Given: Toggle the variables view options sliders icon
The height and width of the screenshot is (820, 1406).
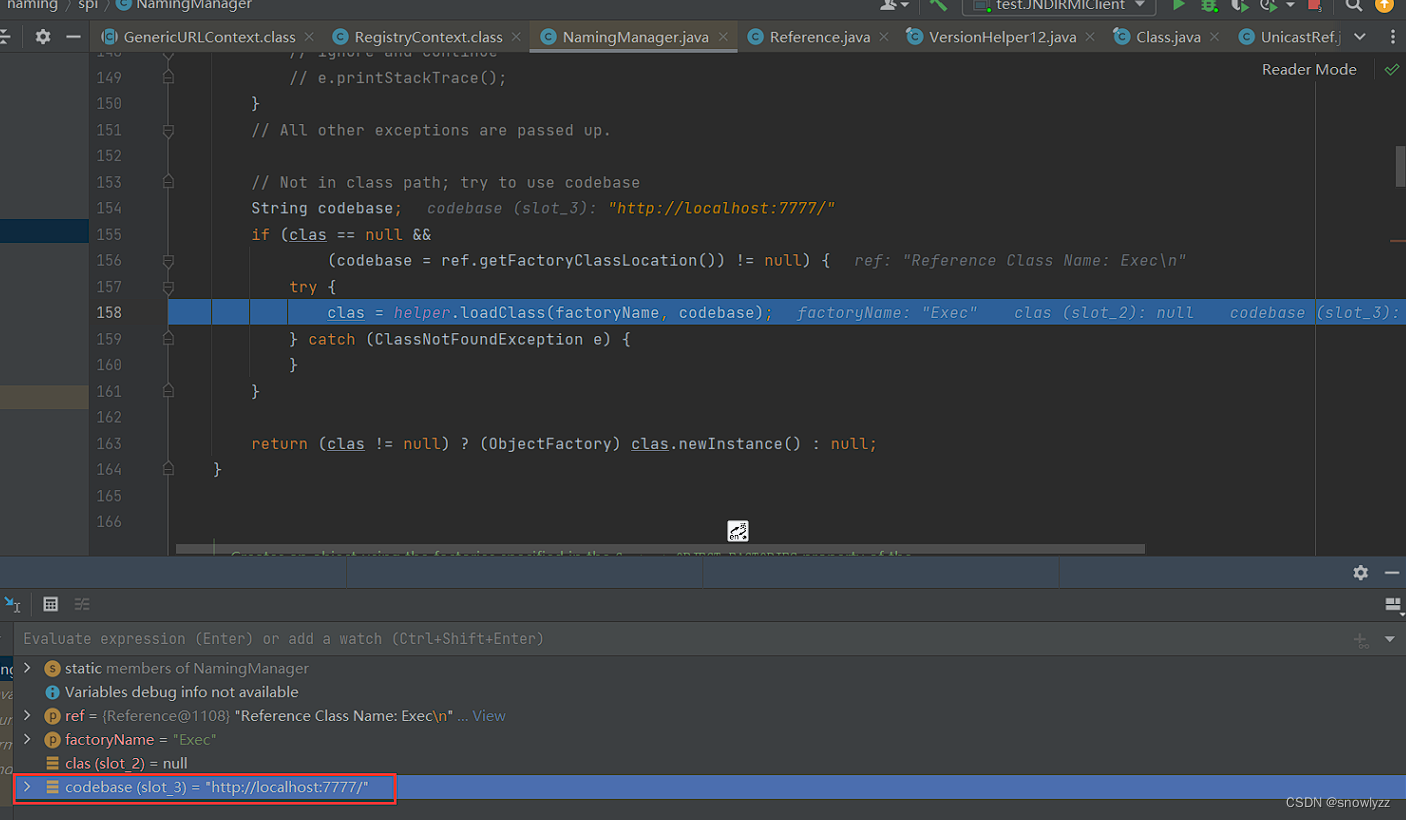Looking at the screenshot, I should click(81, 604).
